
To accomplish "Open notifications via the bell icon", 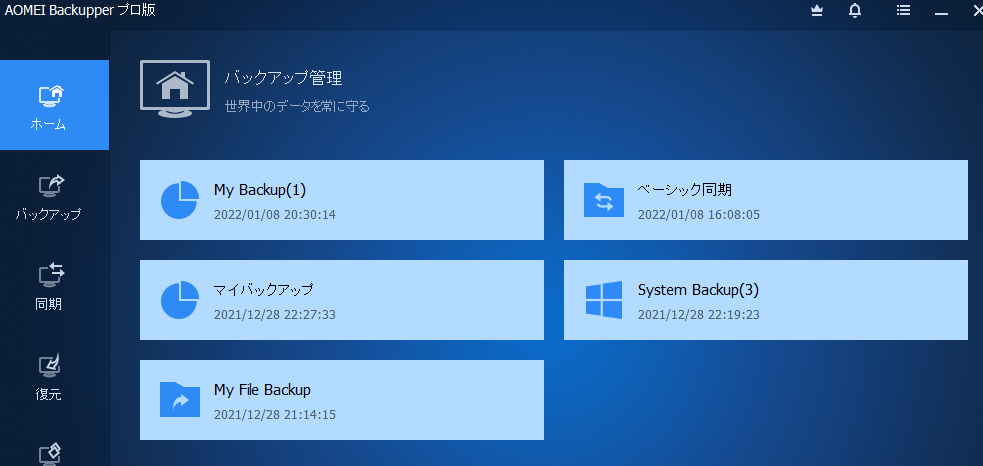I will [x=854, y=11].
